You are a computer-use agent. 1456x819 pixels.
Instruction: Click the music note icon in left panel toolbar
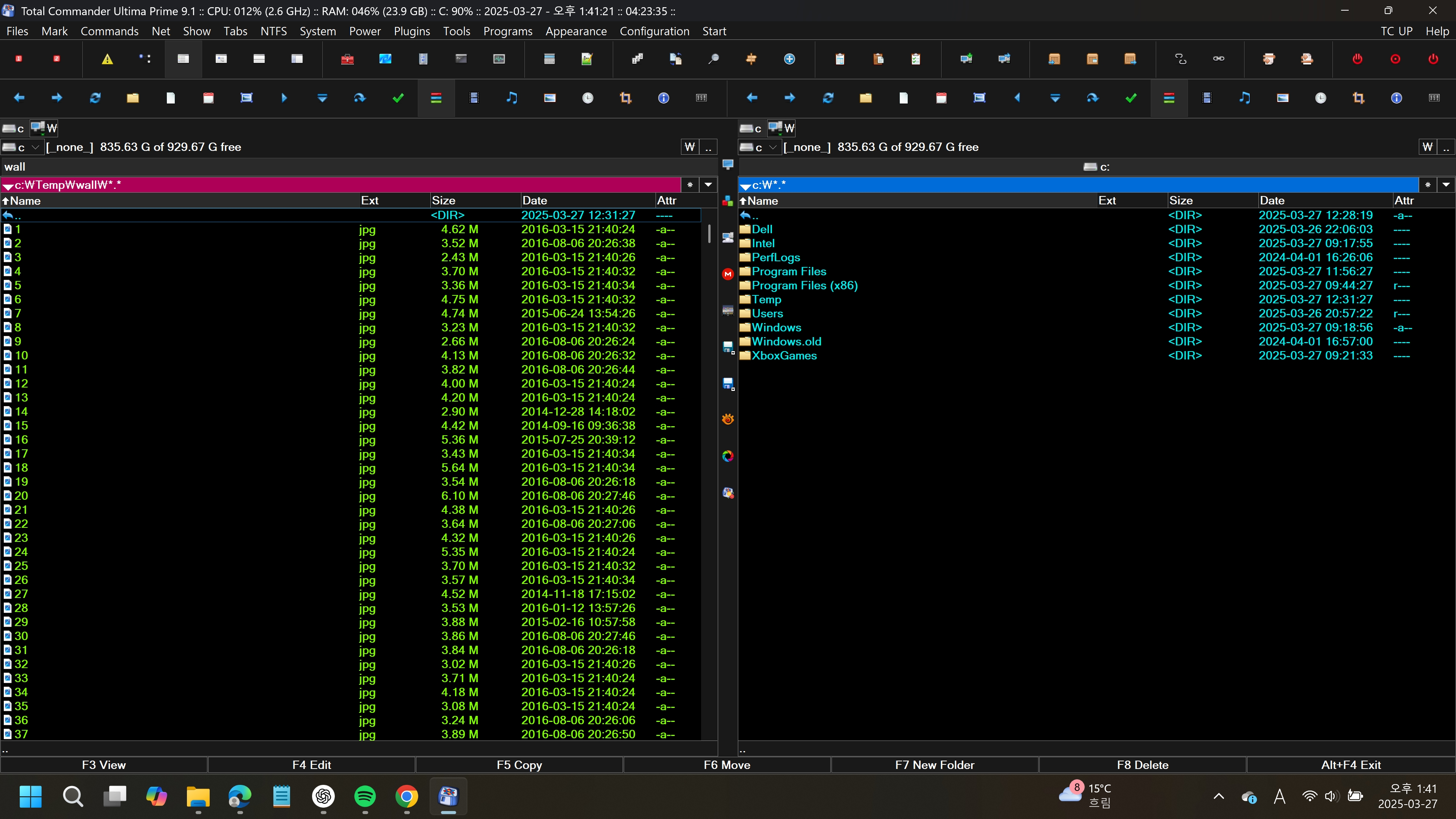[x=511, y=98]
